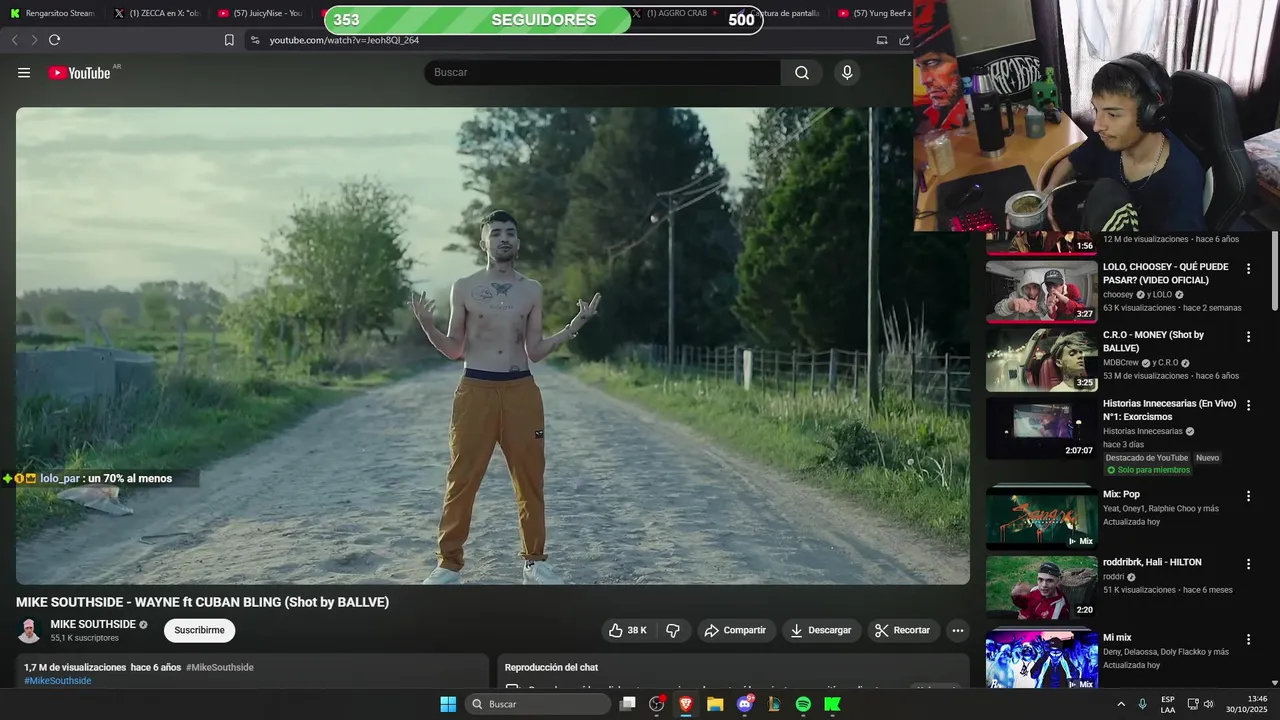Open MIKE SOUTHSIDE channel avatar
Viewport: 1280px width, 720px height.
coord(30,631)
